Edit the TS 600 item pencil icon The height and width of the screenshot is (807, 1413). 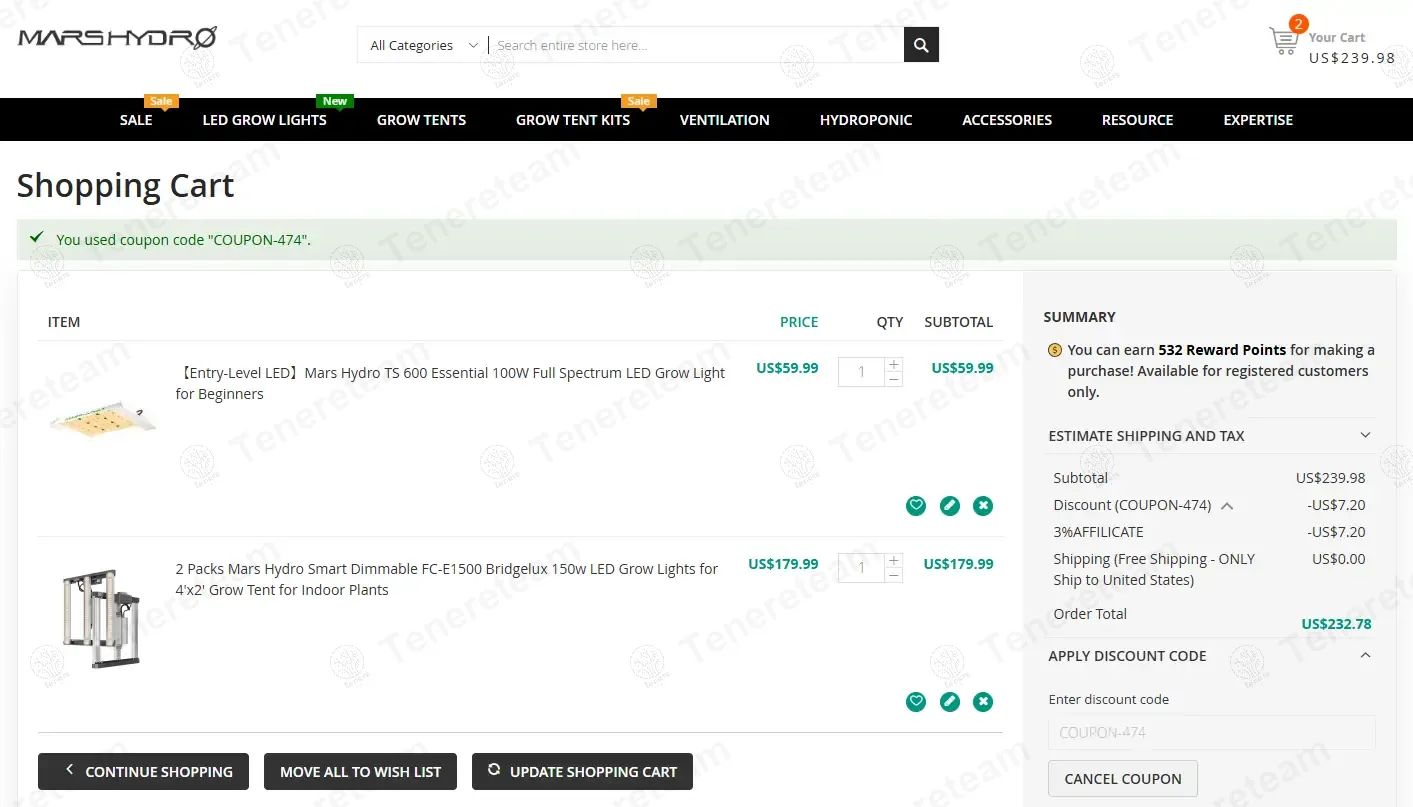(950, 506)
